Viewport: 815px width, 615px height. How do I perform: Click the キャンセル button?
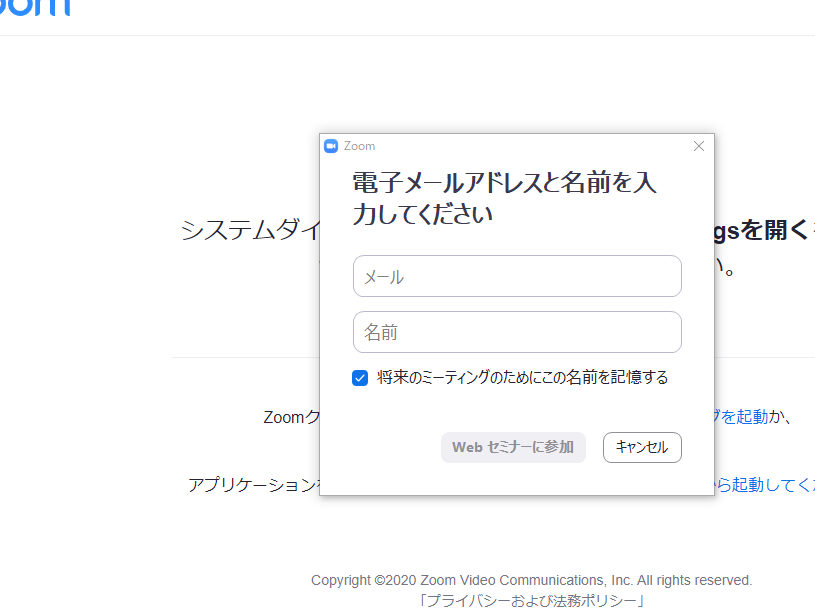tap(642, 447)
